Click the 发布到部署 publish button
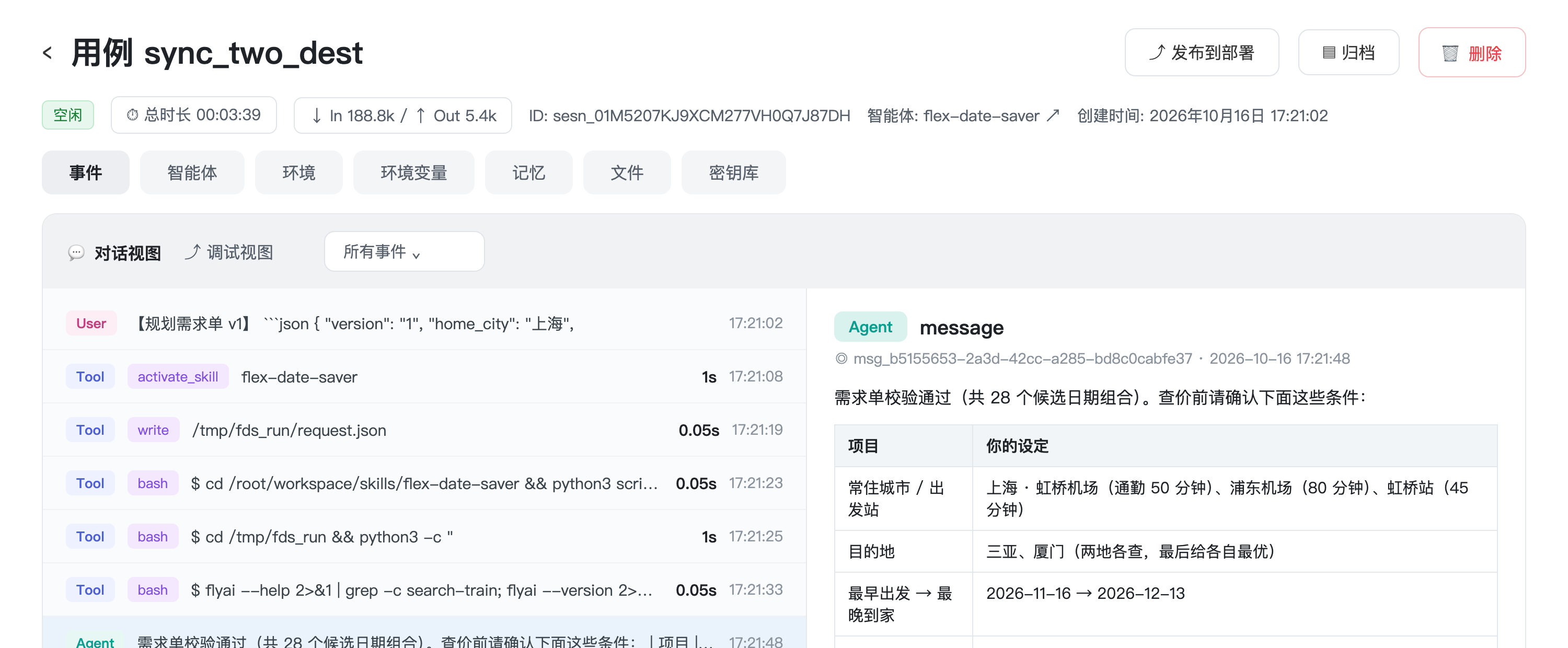 click(x=1202, y=52)
